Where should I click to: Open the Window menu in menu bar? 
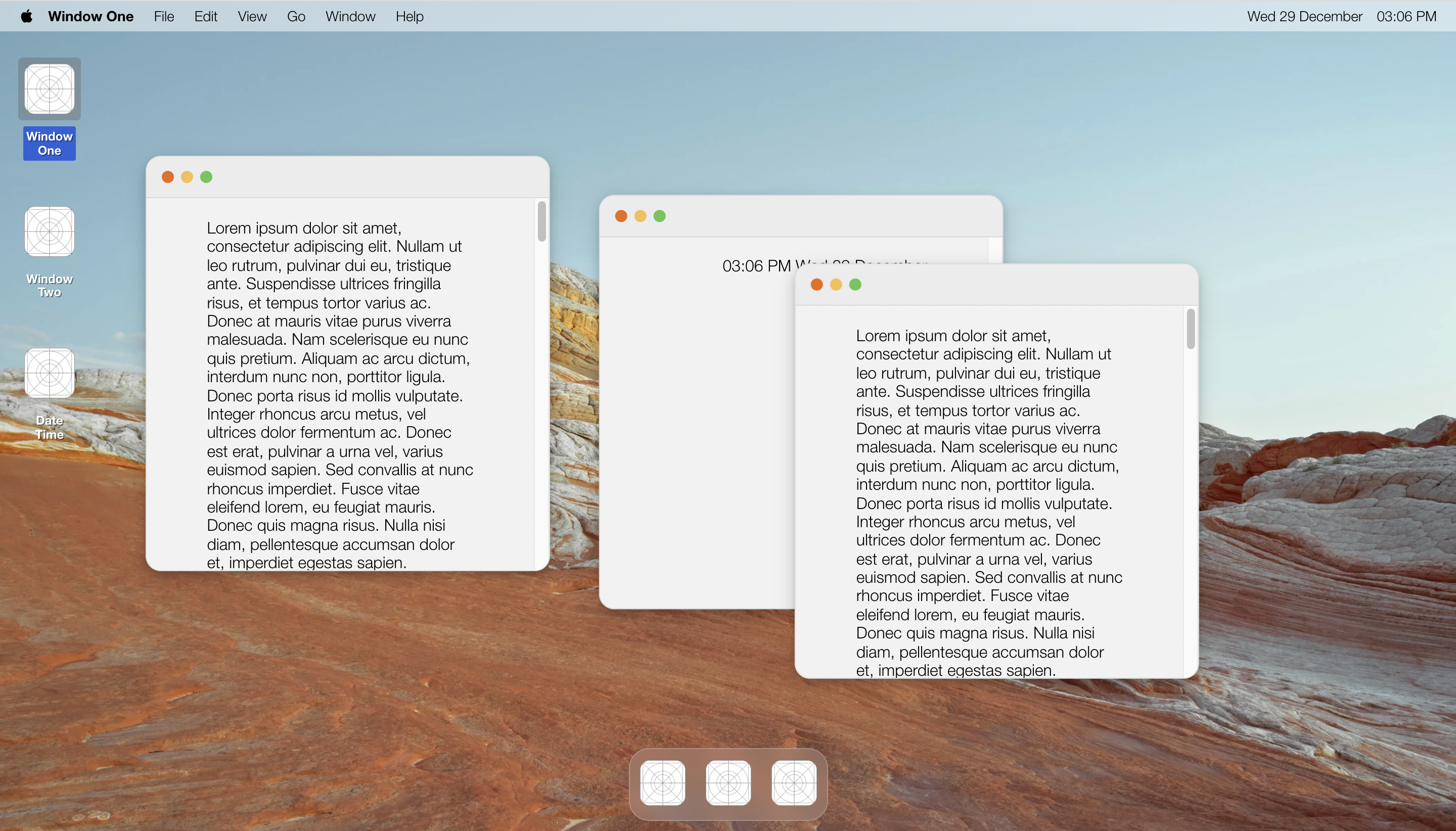pos(350,16)
